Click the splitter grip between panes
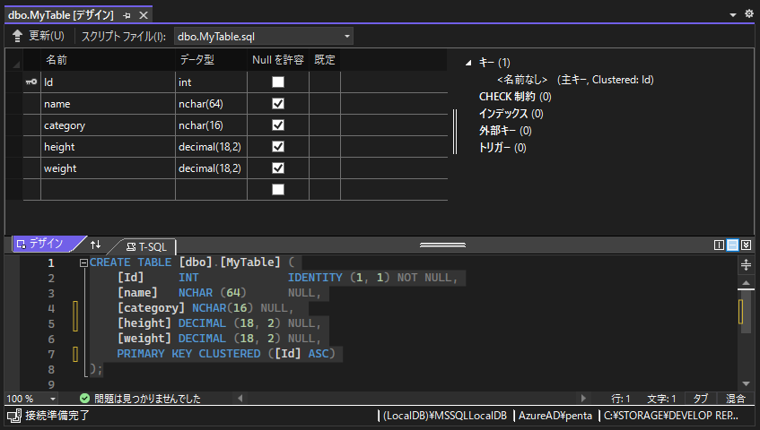Screen dimensions: 760x430 pos(443,245)
